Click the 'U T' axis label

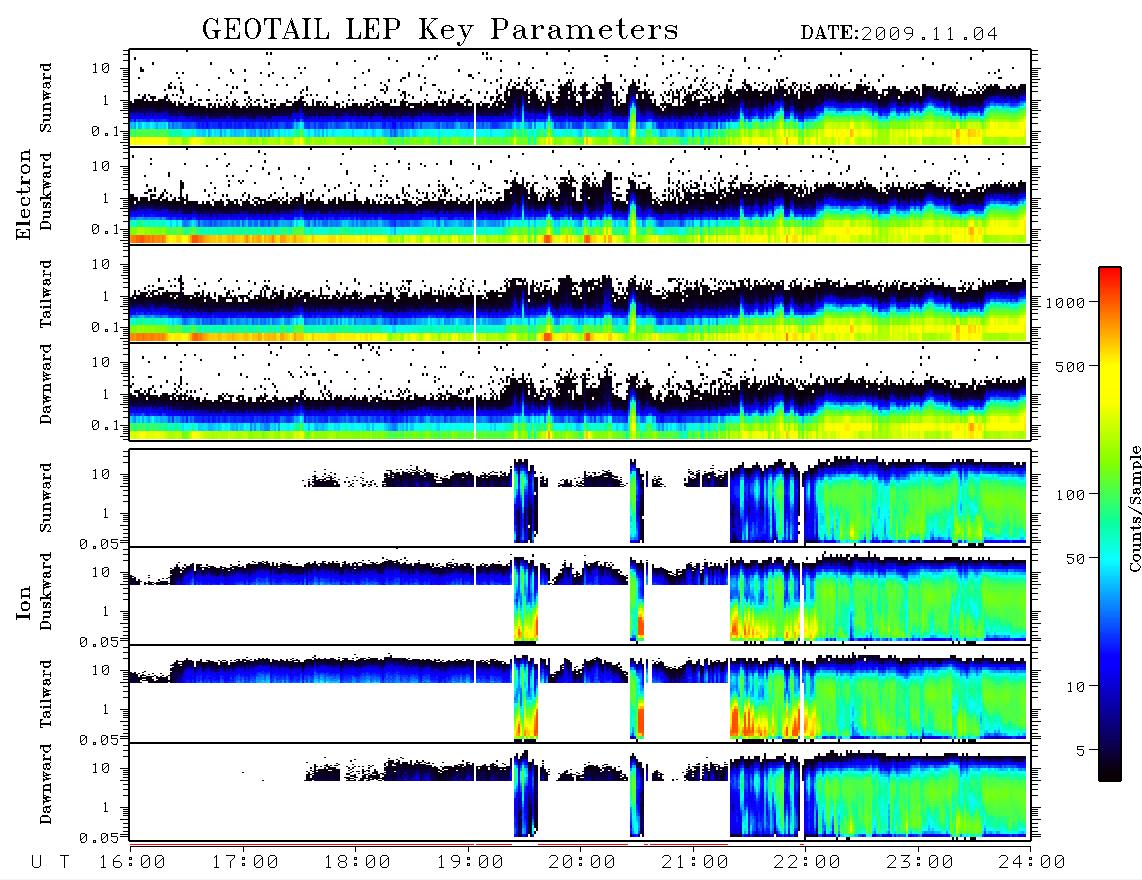(50, 862)
